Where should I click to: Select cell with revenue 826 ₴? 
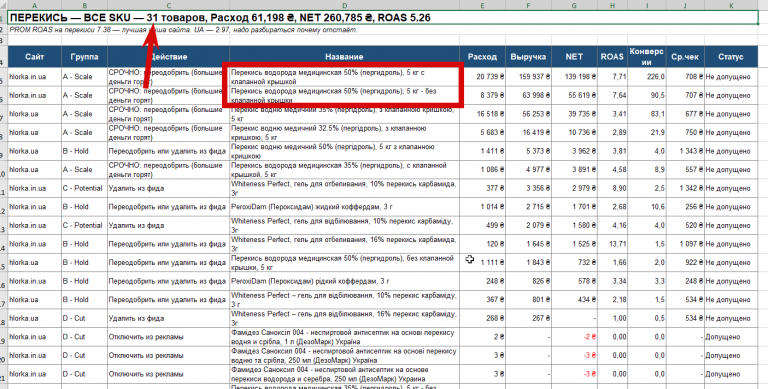click(x=528, y=281)
